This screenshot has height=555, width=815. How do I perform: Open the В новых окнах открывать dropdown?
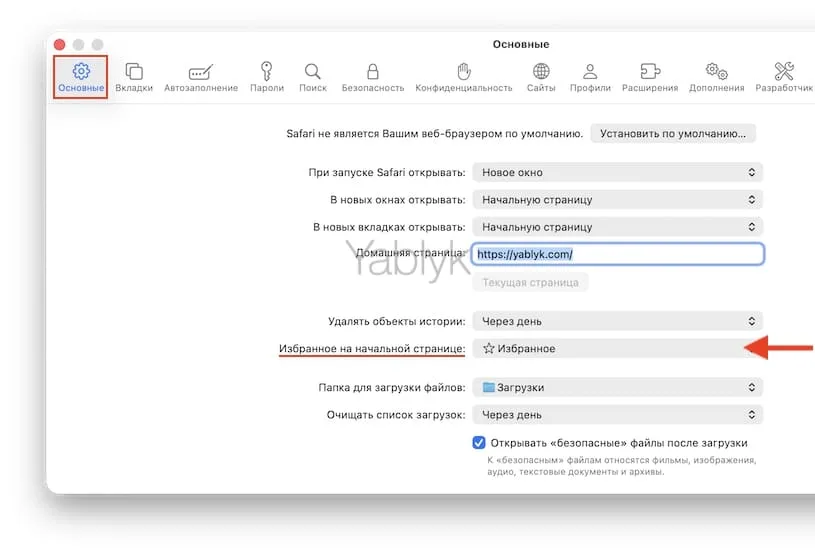coord(617,200)
